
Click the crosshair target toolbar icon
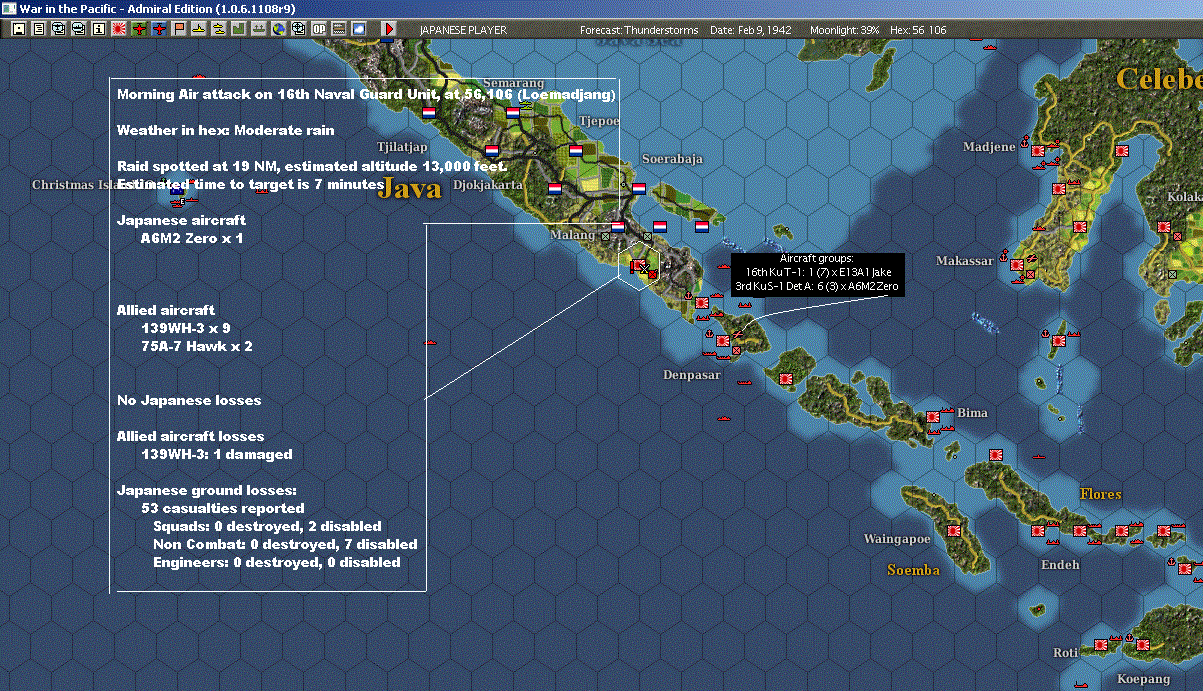point(299,29)
